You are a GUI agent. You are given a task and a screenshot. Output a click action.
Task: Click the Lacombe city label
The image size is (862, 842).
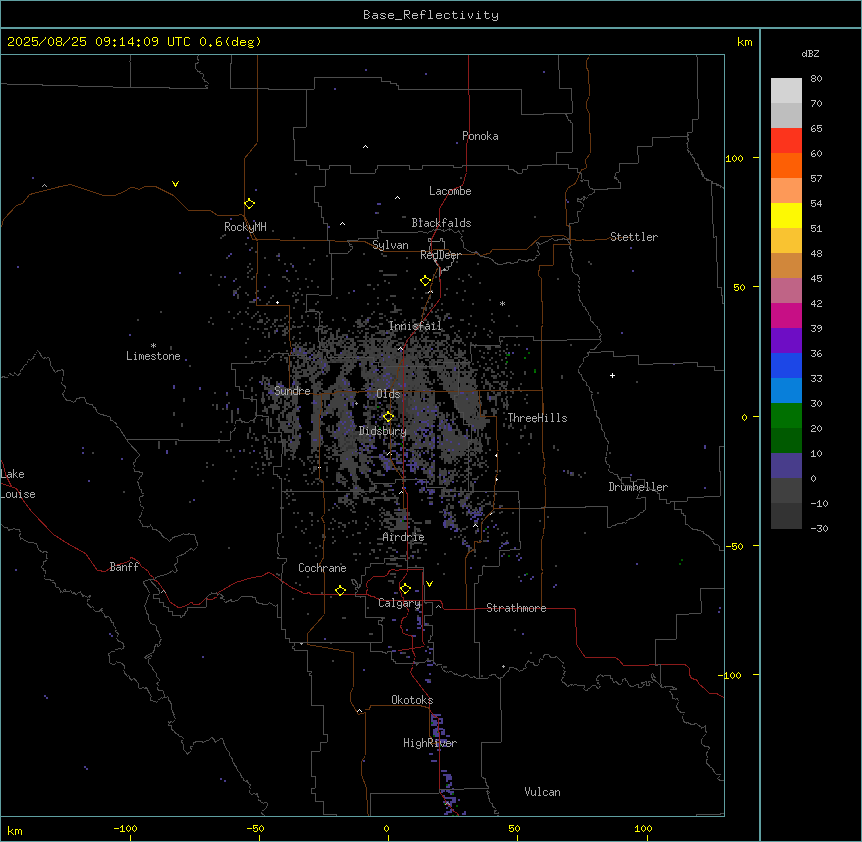click(x=450, y=191)
